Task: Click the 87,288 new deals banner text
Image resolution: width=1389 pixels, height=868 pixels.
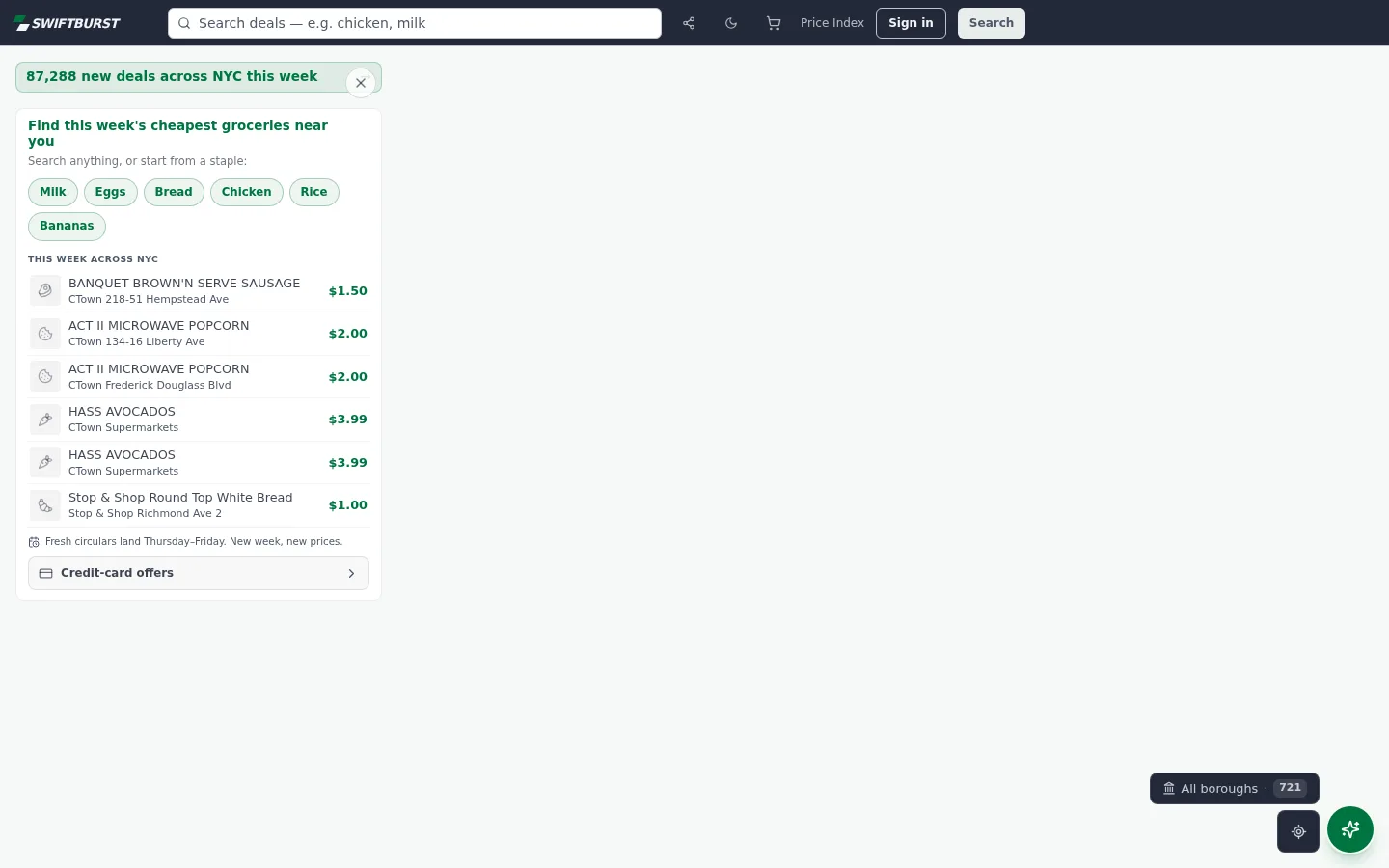Action: coord(172,76)
